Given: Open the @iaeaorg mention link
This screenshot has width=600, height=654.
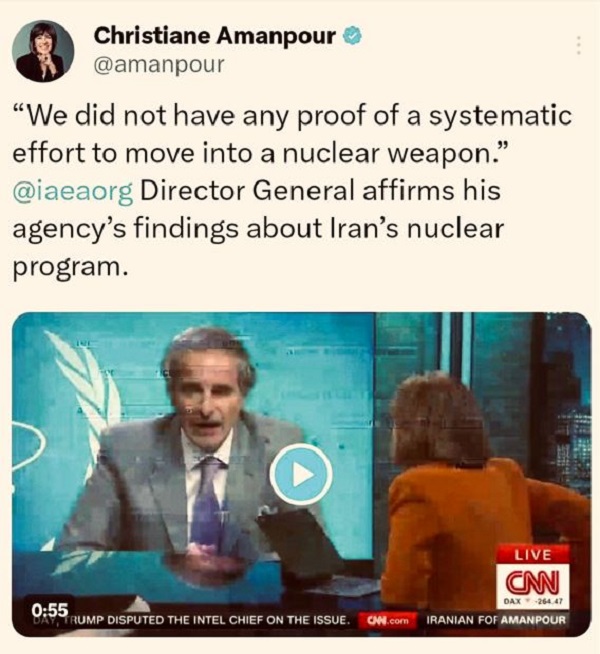Looking at the screenshot, I should 73,191.
